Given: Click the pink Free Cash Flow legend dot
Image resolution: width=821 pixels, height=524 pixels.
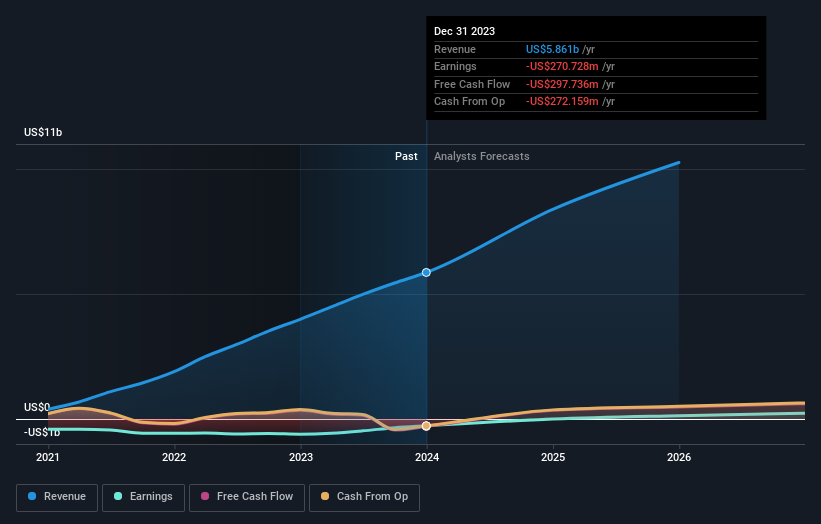Looking at the screenshot, I should pyautogui.click(x=205, y=496).
